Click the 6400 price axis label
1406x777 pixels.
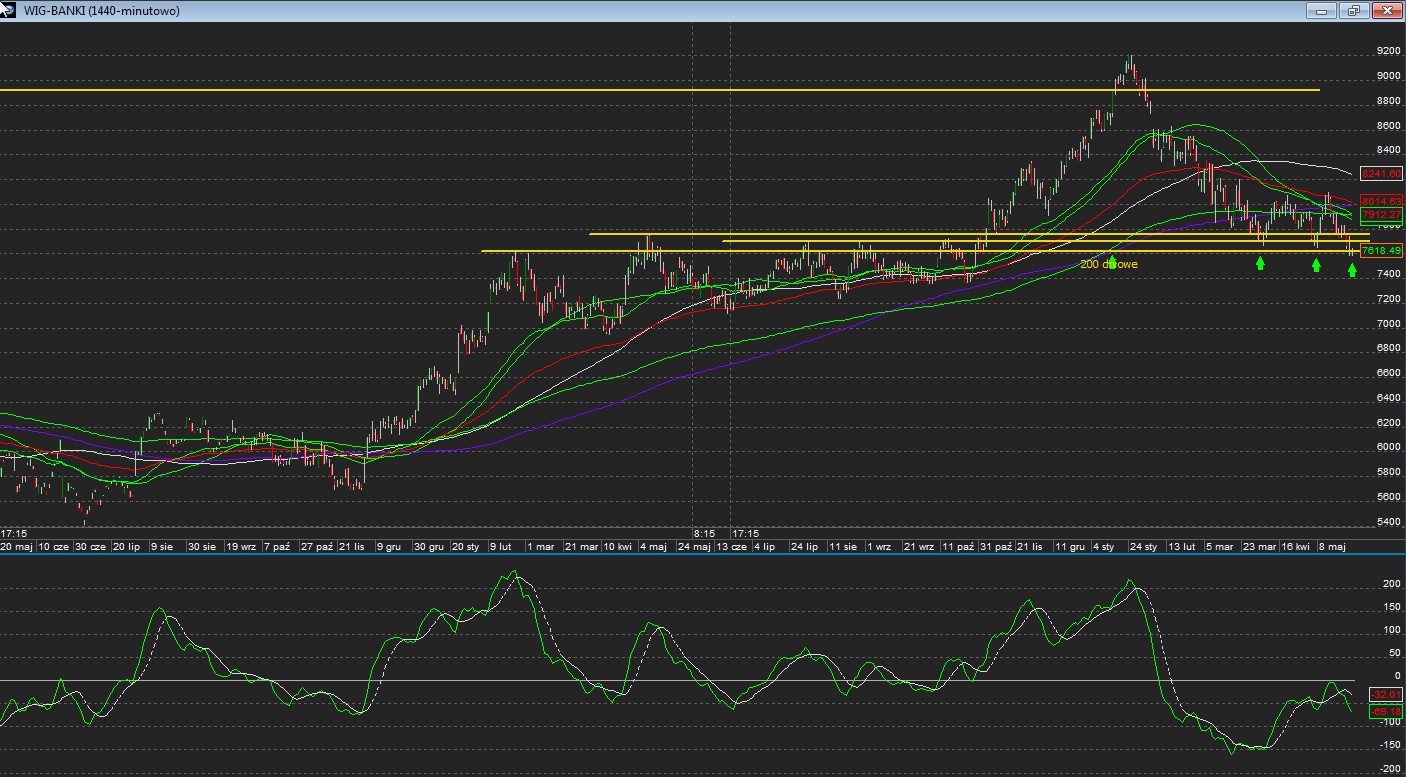click(x=1388, y=398)
